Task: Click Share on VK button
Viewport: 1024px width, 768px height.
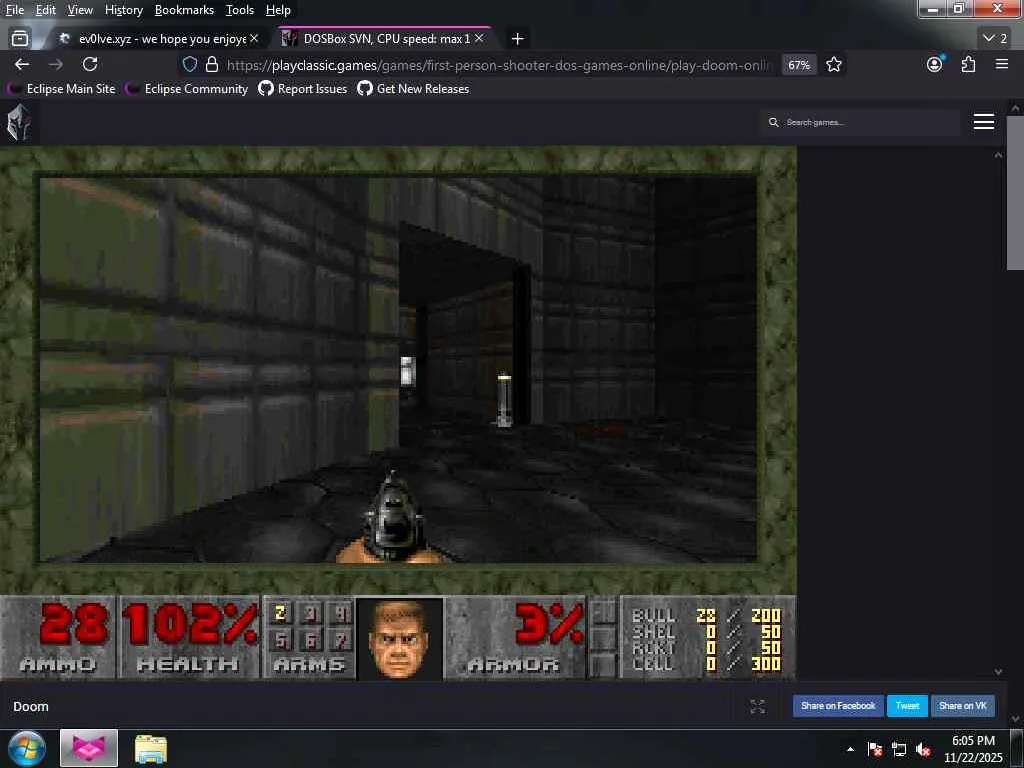Action: coord(963,706)
